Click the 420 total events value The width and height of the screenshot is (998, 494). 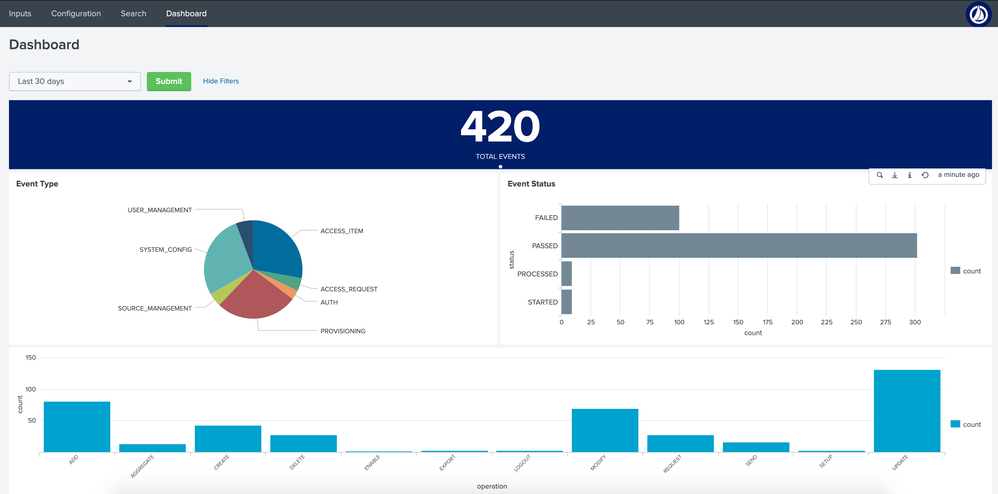500,127
